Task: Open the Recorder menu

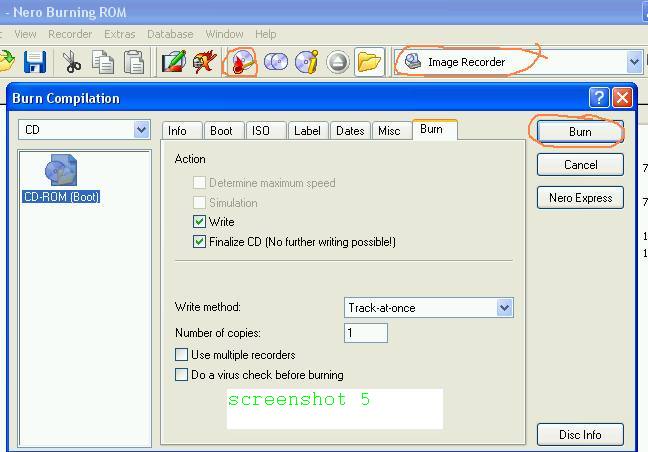Action: 70,34
